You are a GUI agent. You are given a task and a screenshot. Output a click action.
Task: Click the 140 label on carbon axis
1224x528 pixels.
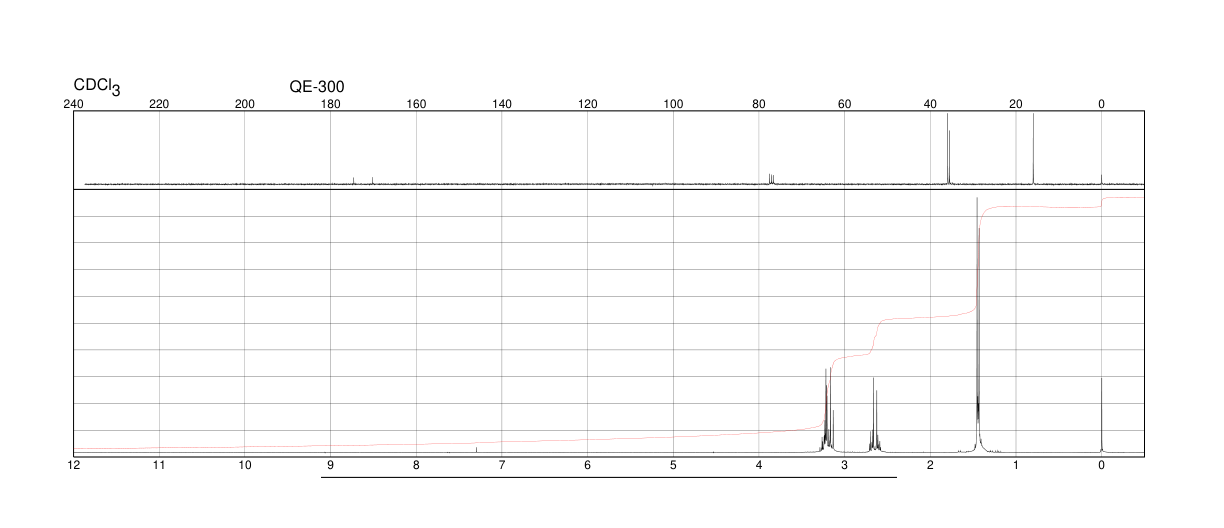[x=502, y=104]
